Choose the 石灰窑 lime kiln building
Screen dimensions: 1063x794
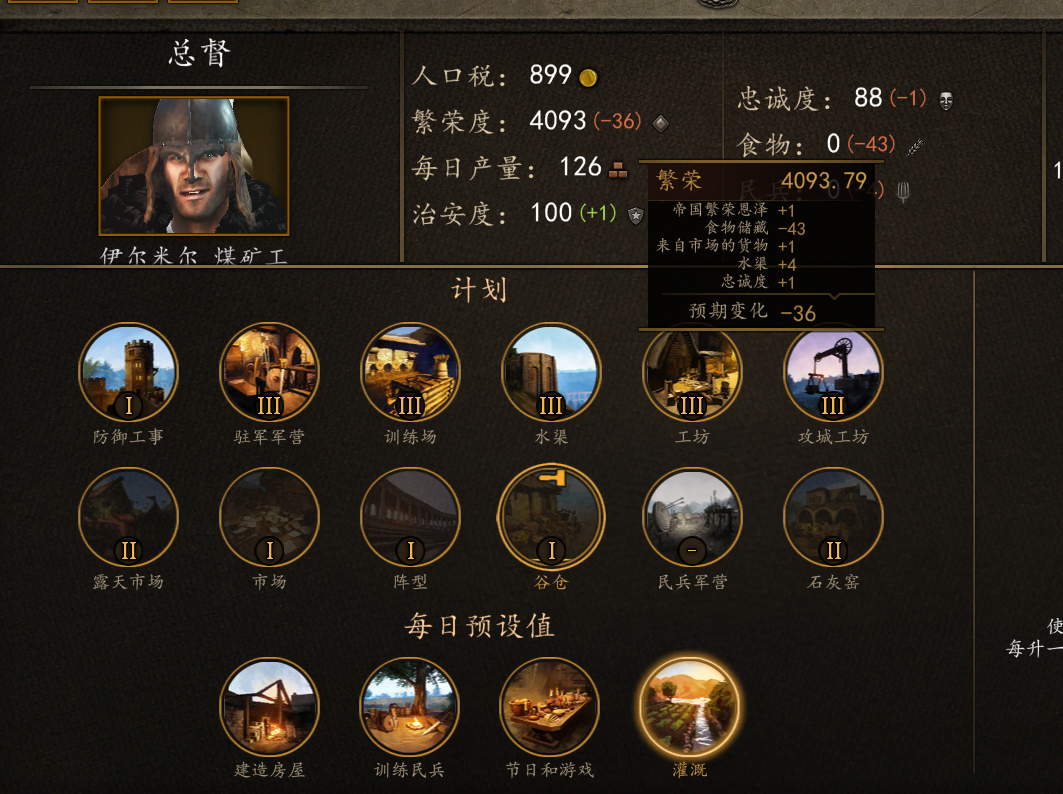833,517
